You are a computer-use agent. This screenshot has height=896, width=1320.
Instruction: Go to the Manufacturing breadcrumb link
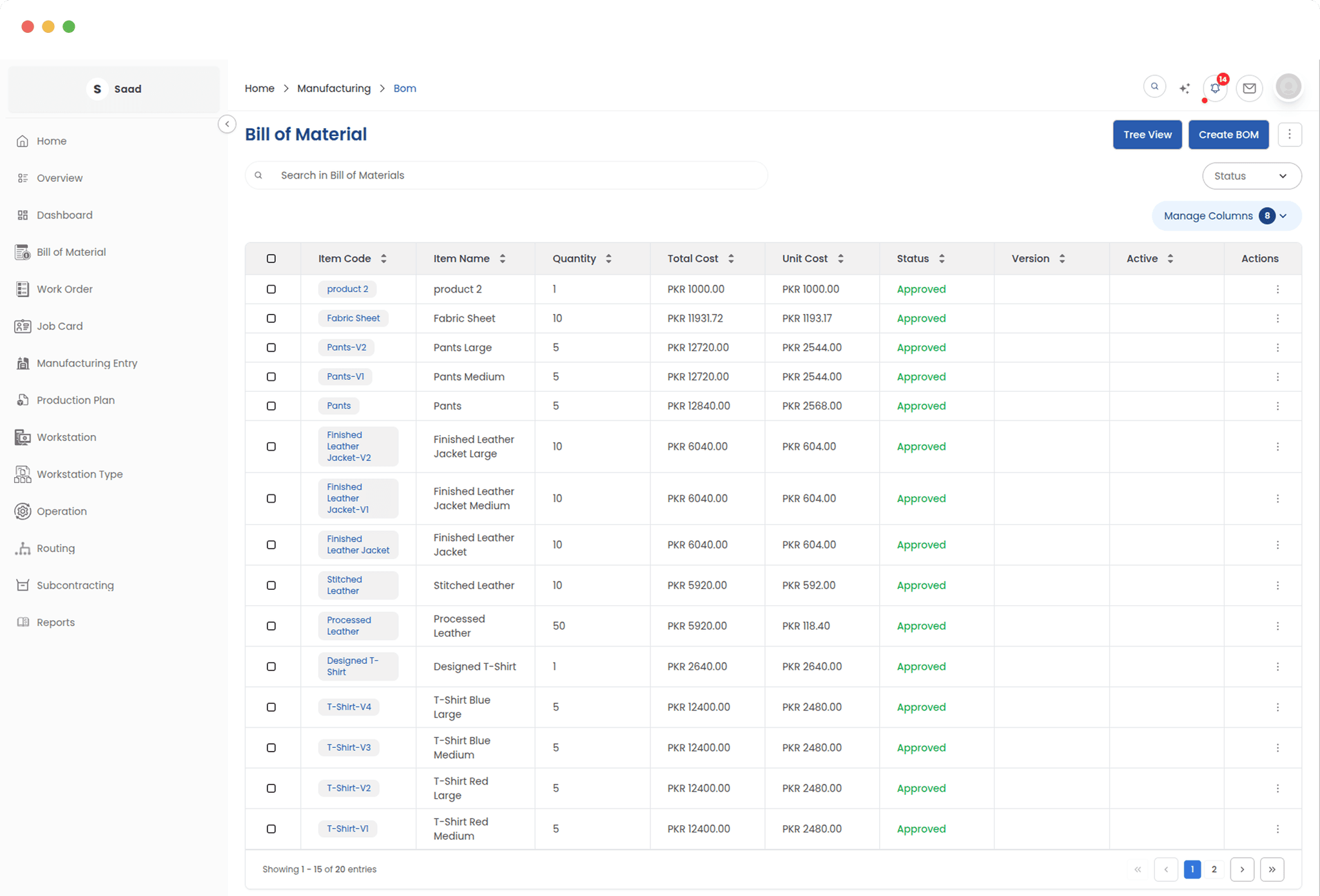click(x=334, y=88)
